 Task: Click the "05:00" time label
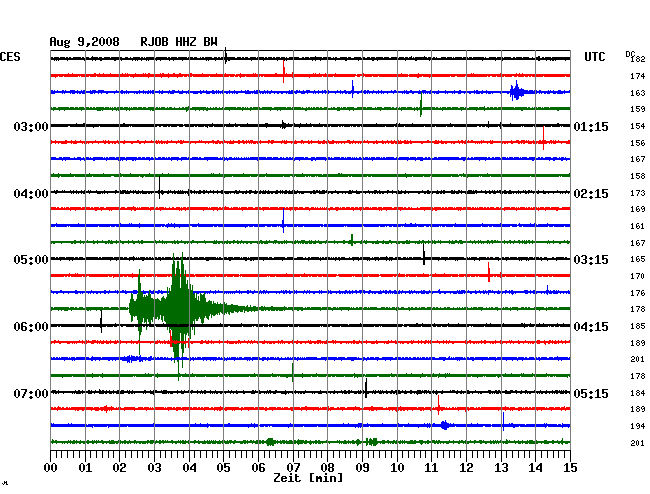click(x=31, y=260)
